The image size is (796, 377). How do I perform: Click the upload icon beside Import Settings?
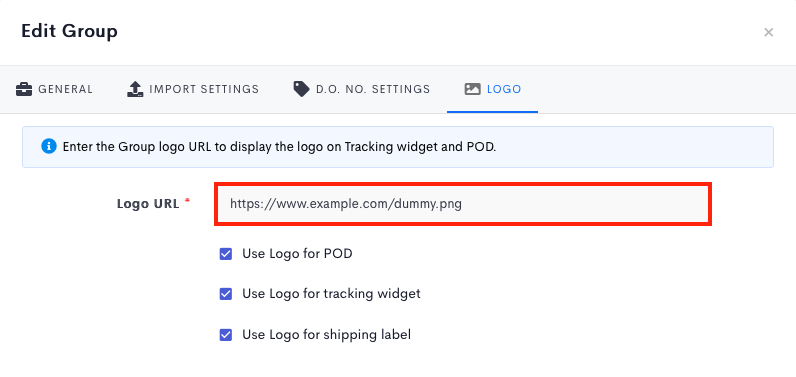pyautogui.click(x=135, y=89)
